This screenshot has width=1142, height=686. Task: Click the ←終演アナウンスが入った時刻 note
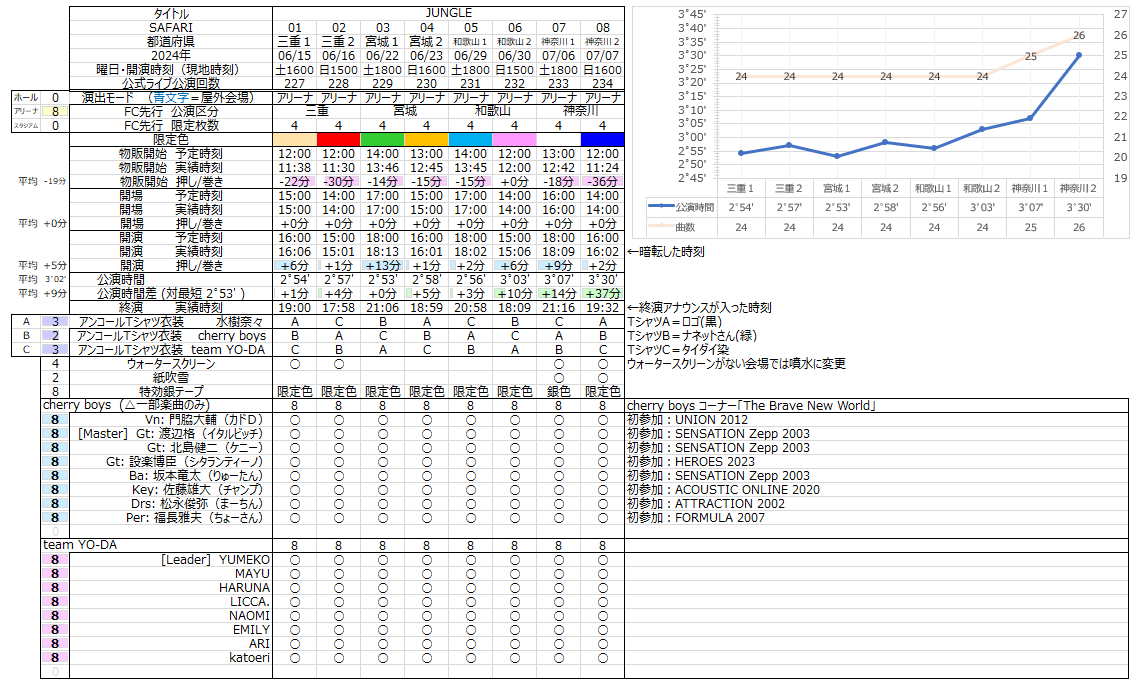(699, 308)
